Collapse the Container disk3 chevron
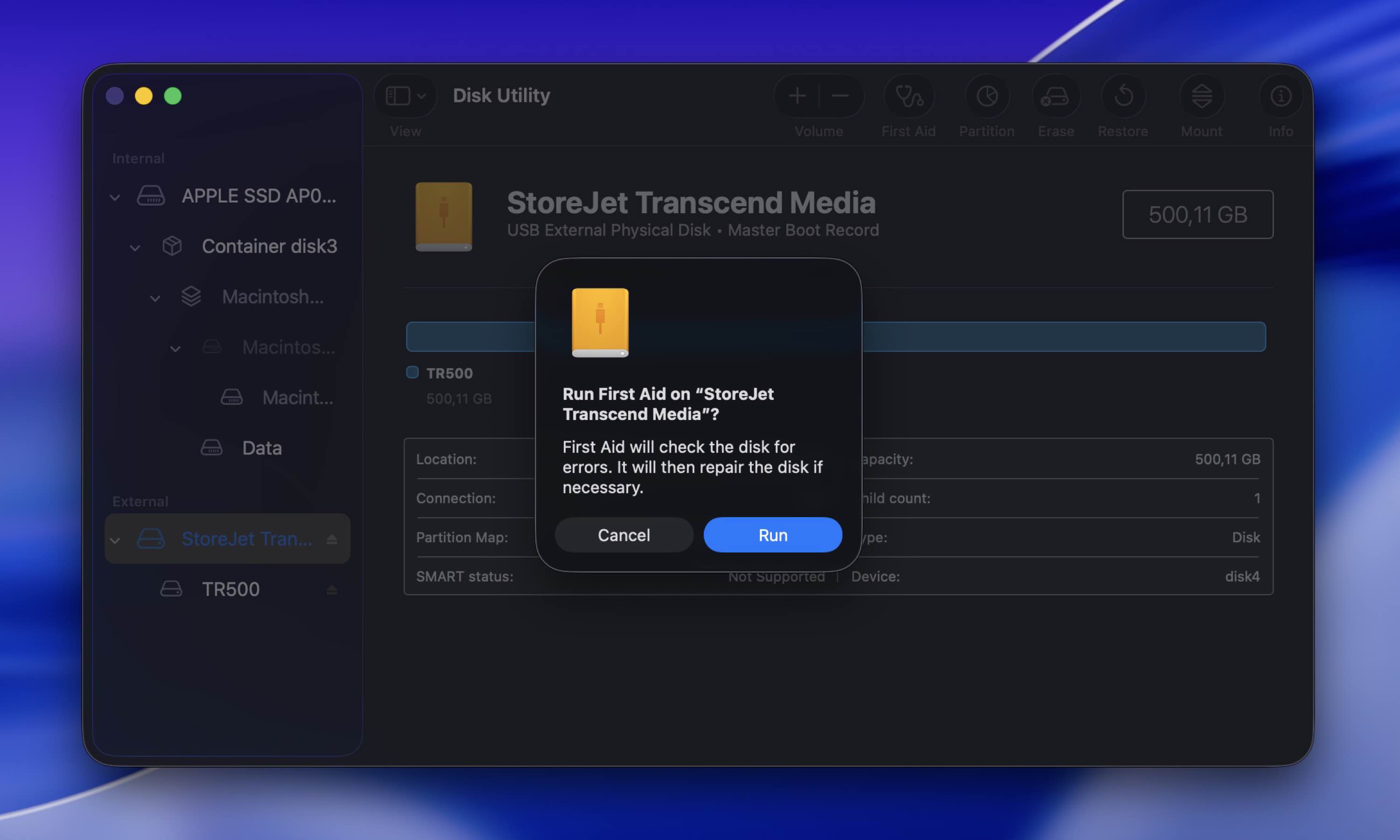 [135, 248]
